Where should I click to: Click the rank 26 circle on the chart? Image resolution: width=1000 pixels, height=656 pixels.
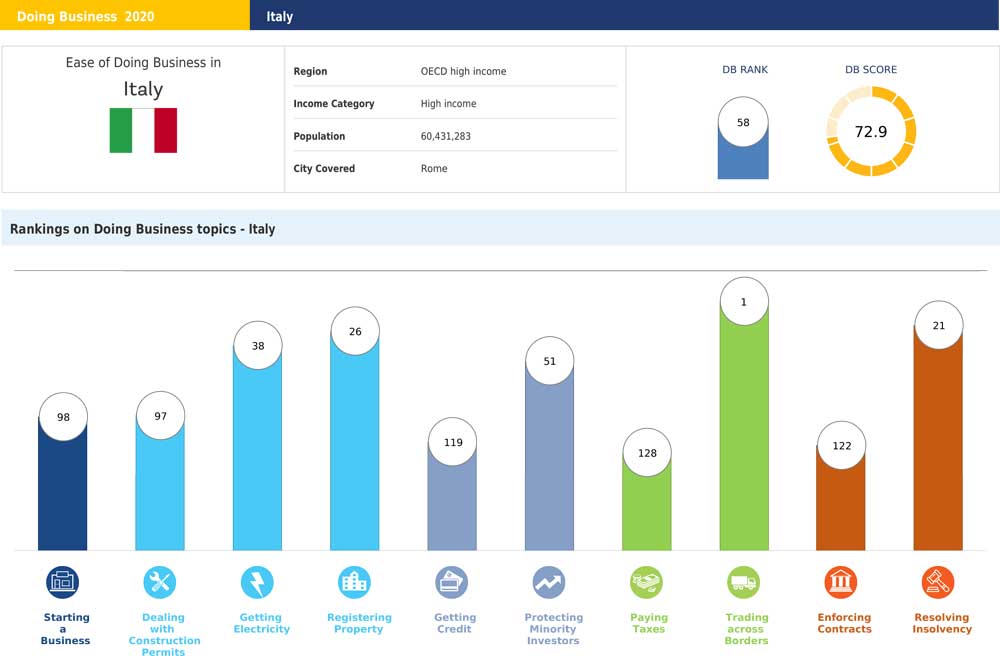355,332
